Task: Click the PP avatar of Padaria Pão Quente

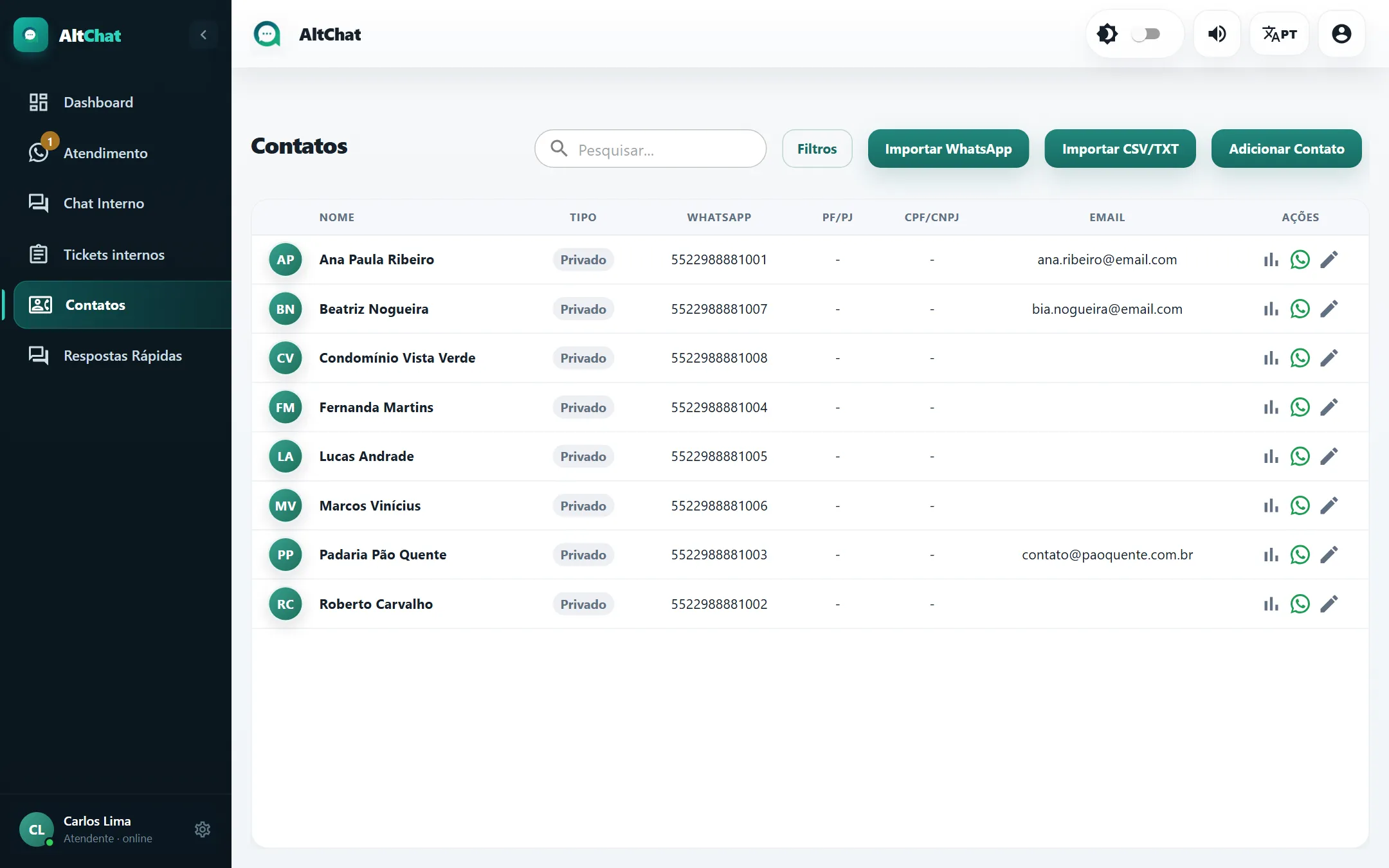Action: [286, 555]
